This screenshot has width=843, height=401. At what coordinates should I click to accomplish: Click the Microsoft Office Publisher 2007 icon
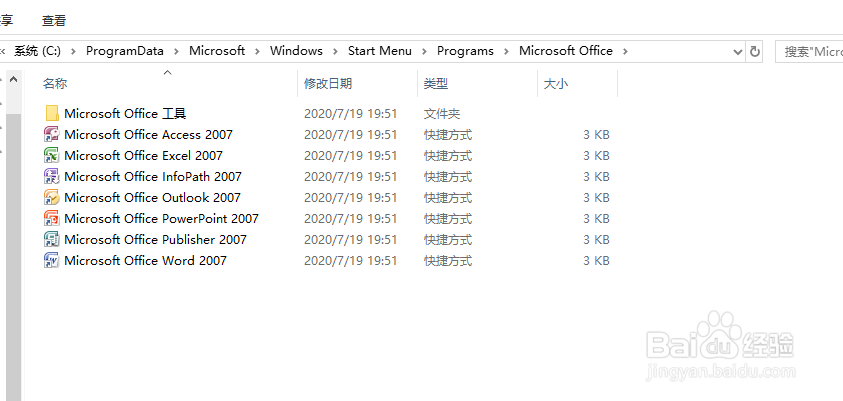pyautogui.click(x=52, y=240)
